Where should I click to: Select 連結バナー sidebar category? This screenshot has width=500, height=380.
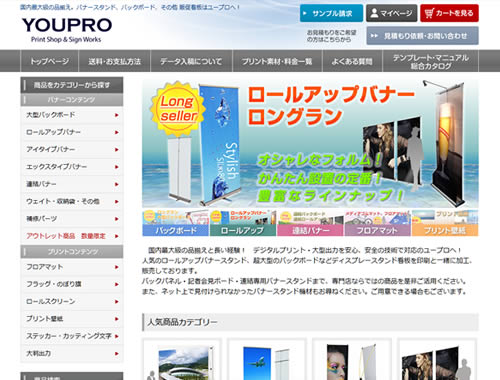pos(72,184)
